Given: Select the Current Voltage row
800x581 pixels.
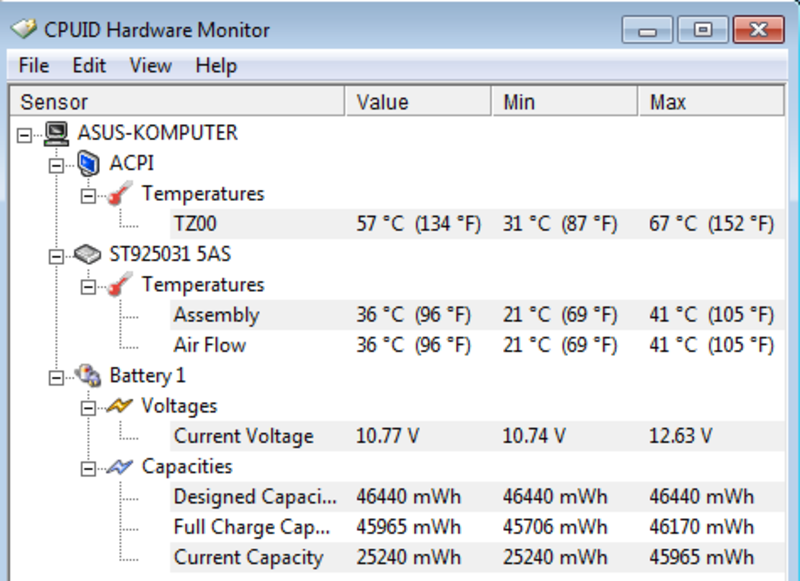Looking at the screenshot, I should pyautogui.click(x=477, y=436).
